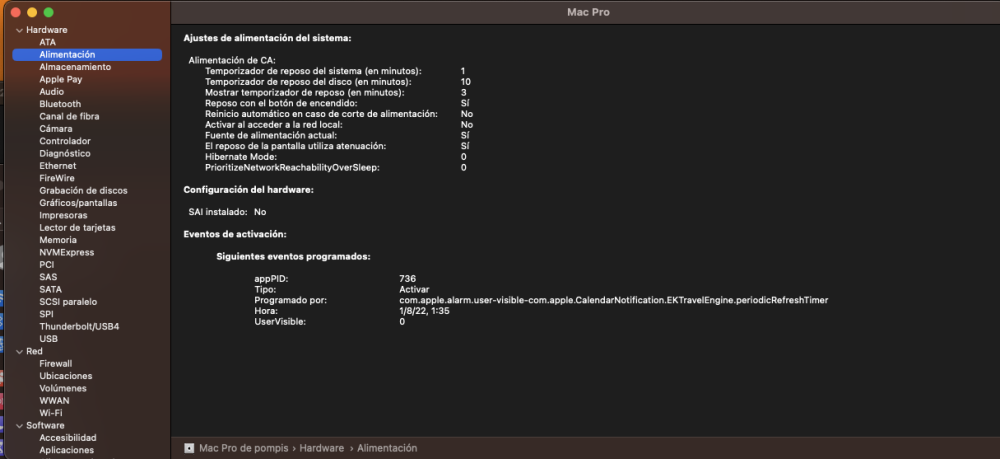Click 'Activar al acceder a la red local' line
Viewport: 1000px width, 459px height.
click(274, 125)
